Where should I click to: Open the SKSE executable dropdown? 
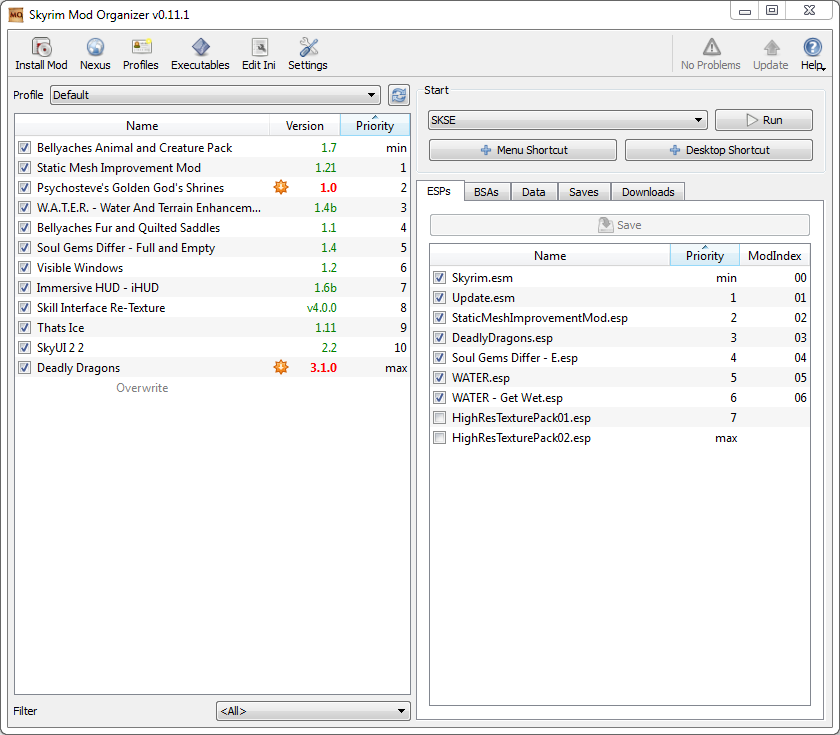pos(567,120)
